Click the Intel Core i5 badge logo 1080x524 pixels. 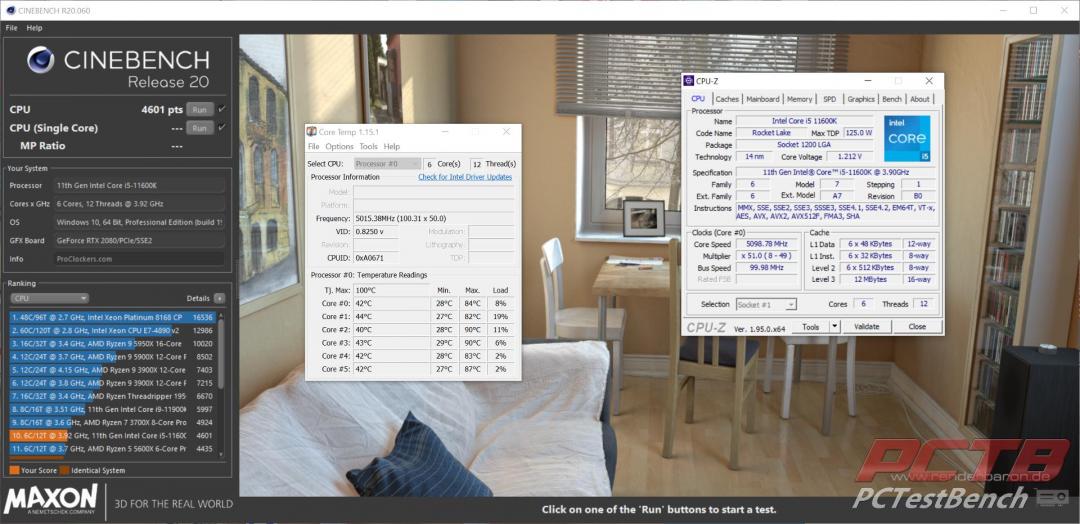(907, 138)
